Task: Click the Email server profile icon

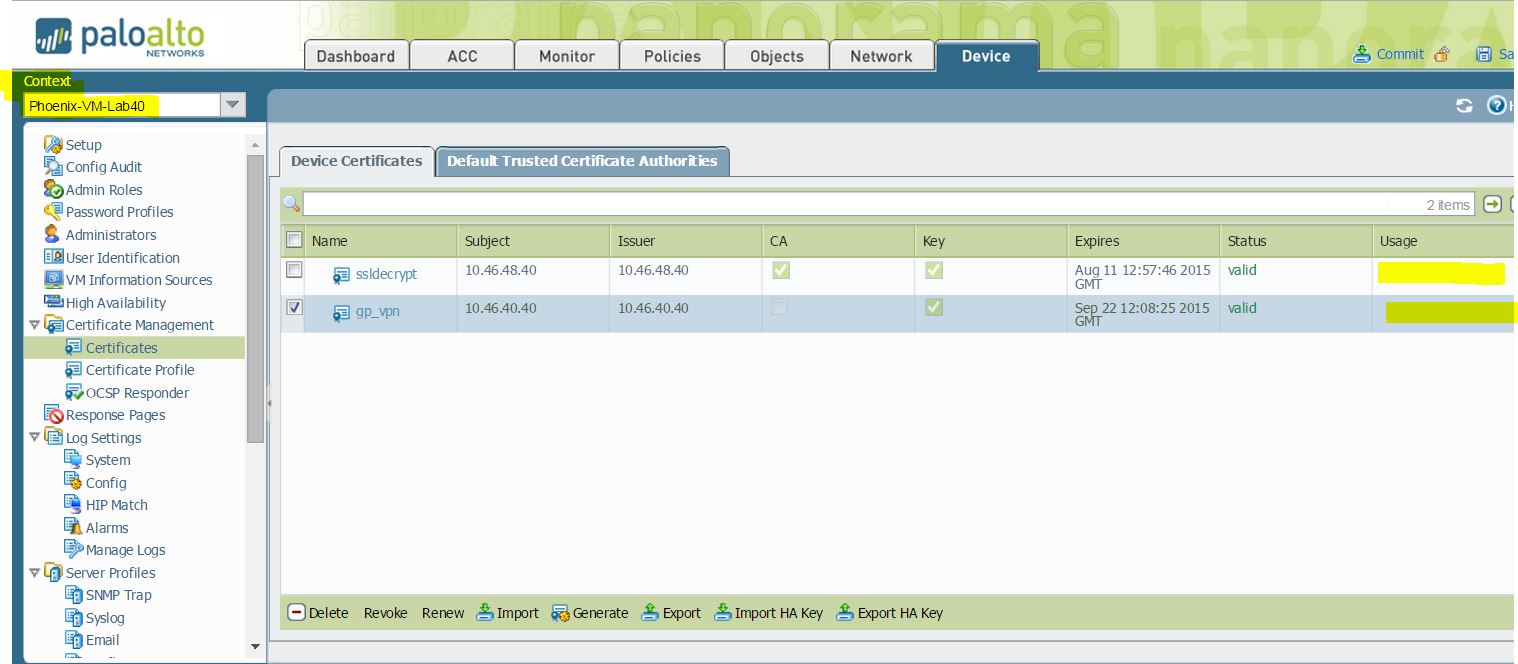Action: click(73, 640)
